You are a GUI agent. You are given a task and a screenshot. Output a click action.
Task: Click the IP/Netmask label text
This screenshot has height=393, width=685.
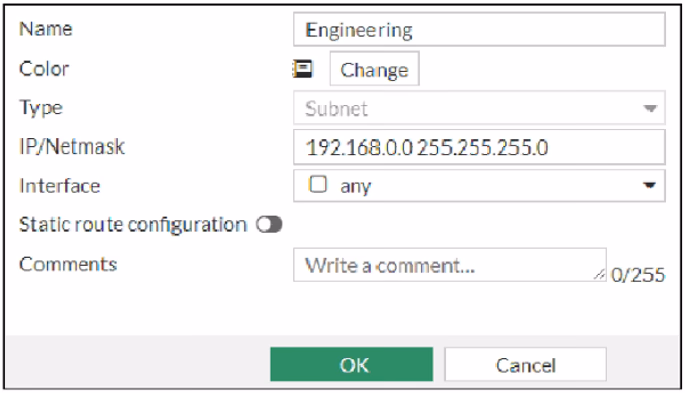tap(72, 147)
